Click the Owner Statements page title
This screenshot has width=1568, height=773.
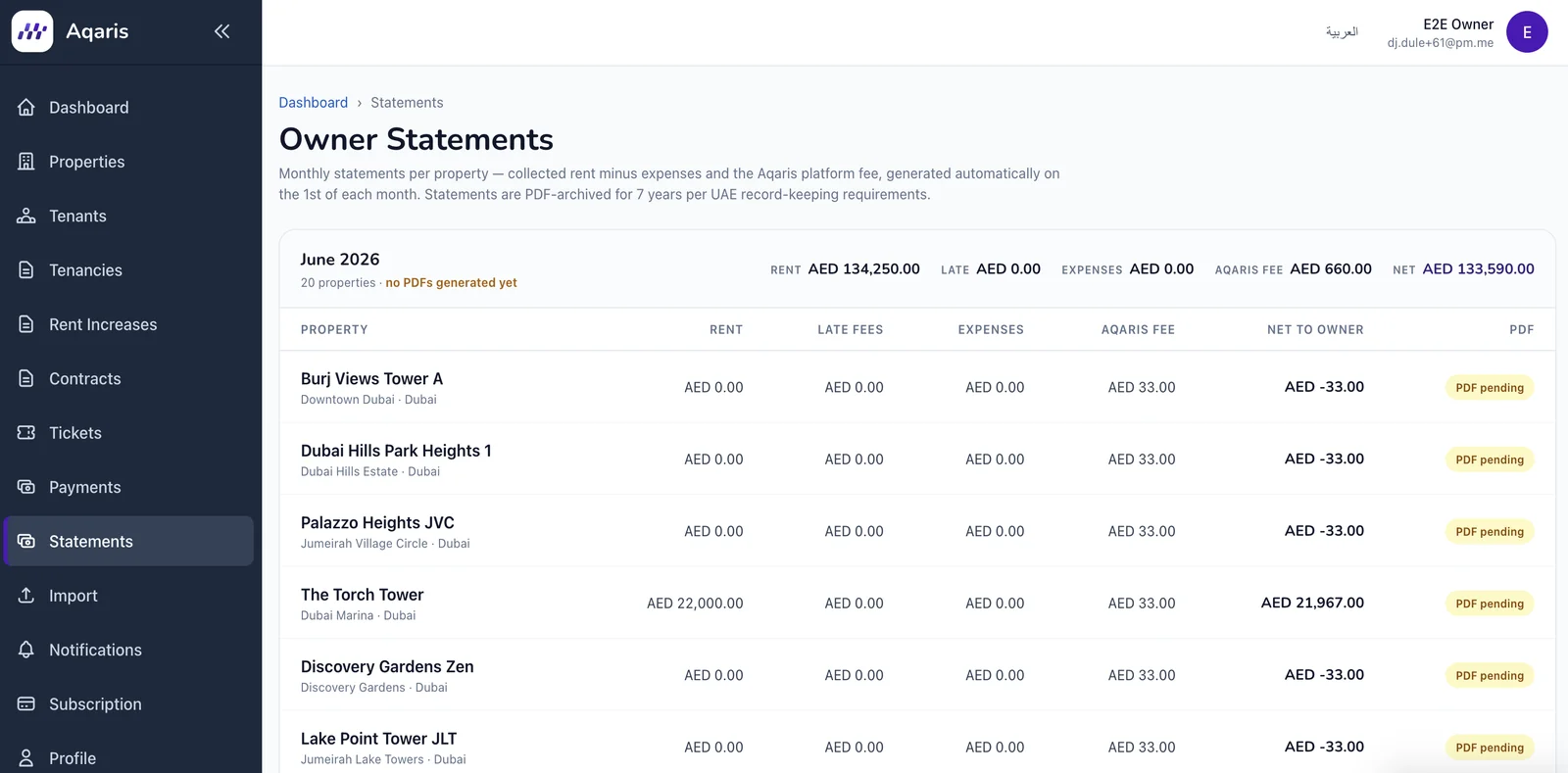416,139
